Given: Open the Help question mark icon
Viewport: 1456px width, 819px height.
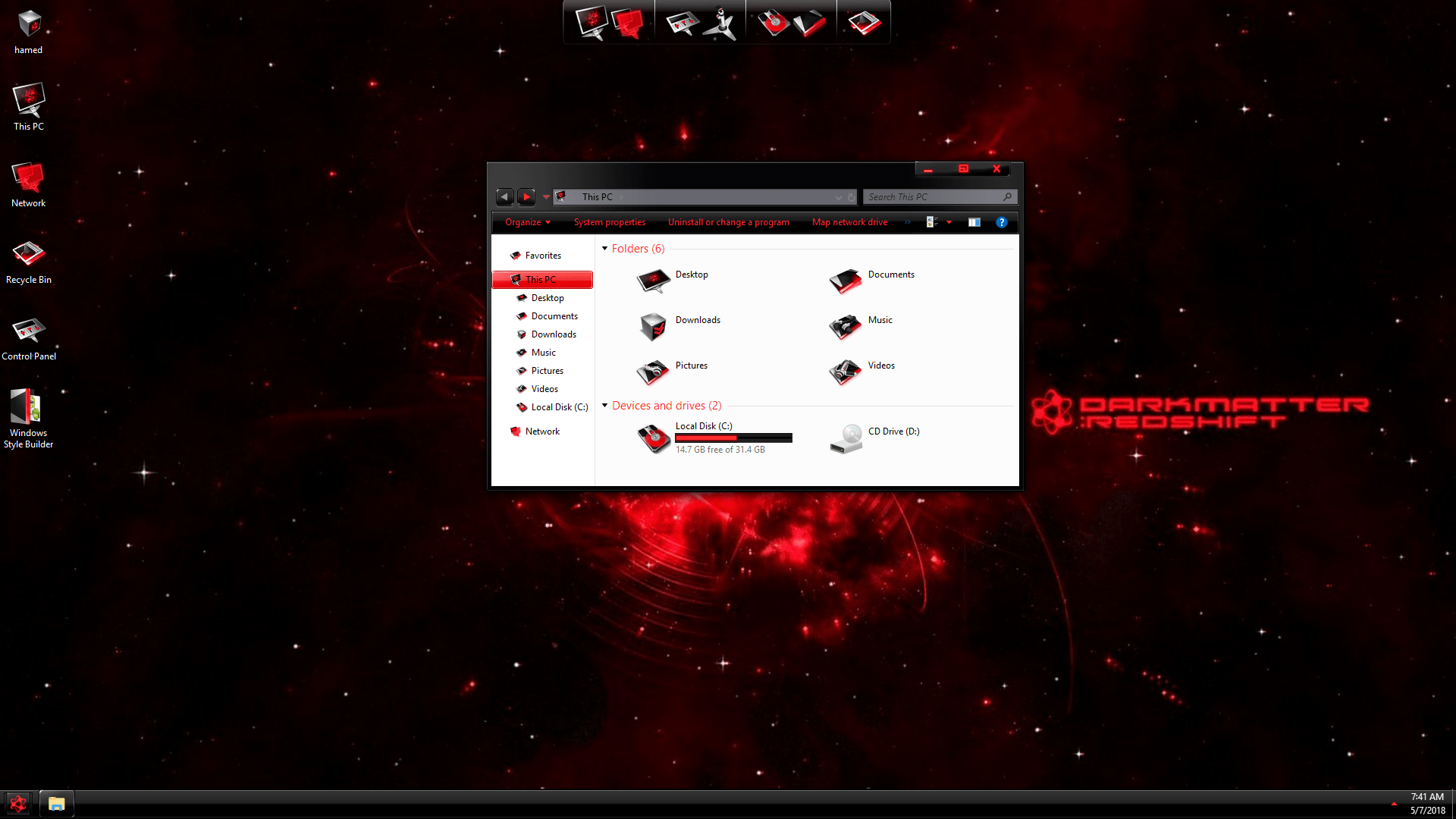Looking at the screenshot, I should tap(1001, 222).
